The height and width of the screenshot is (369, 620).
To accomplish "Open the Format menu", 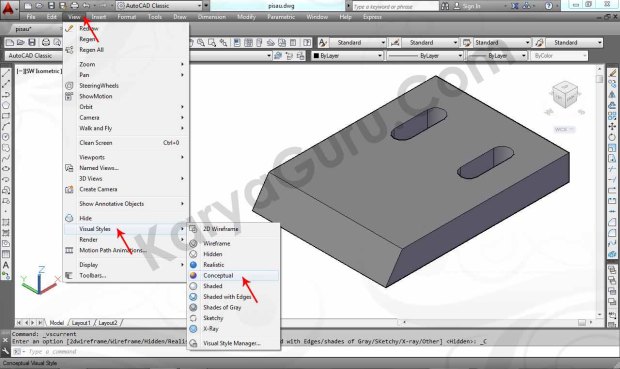I will 127,17.
